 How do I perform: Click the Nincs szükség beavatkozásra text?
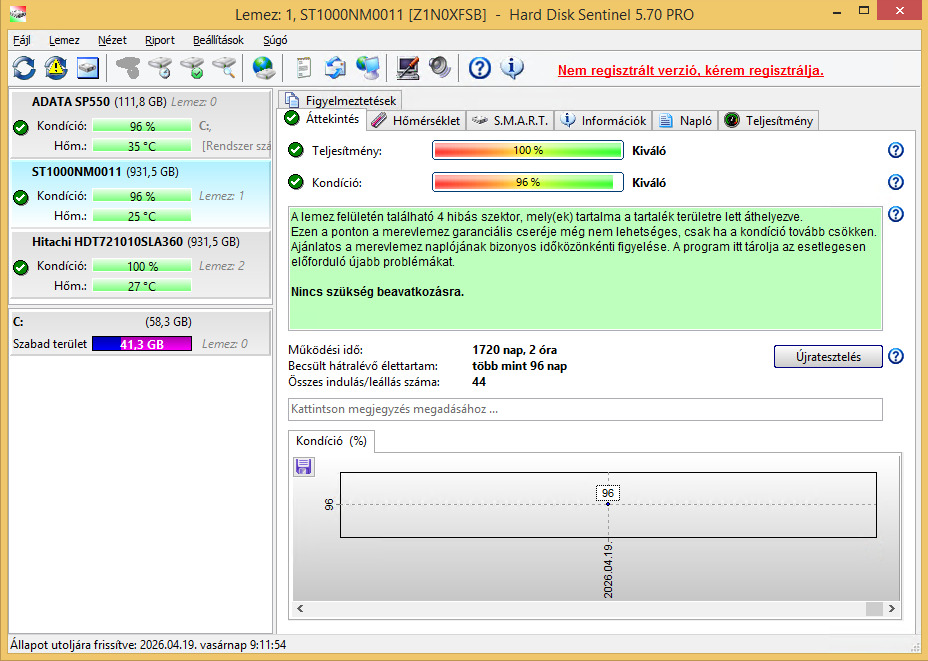click(x=378, y=292)
